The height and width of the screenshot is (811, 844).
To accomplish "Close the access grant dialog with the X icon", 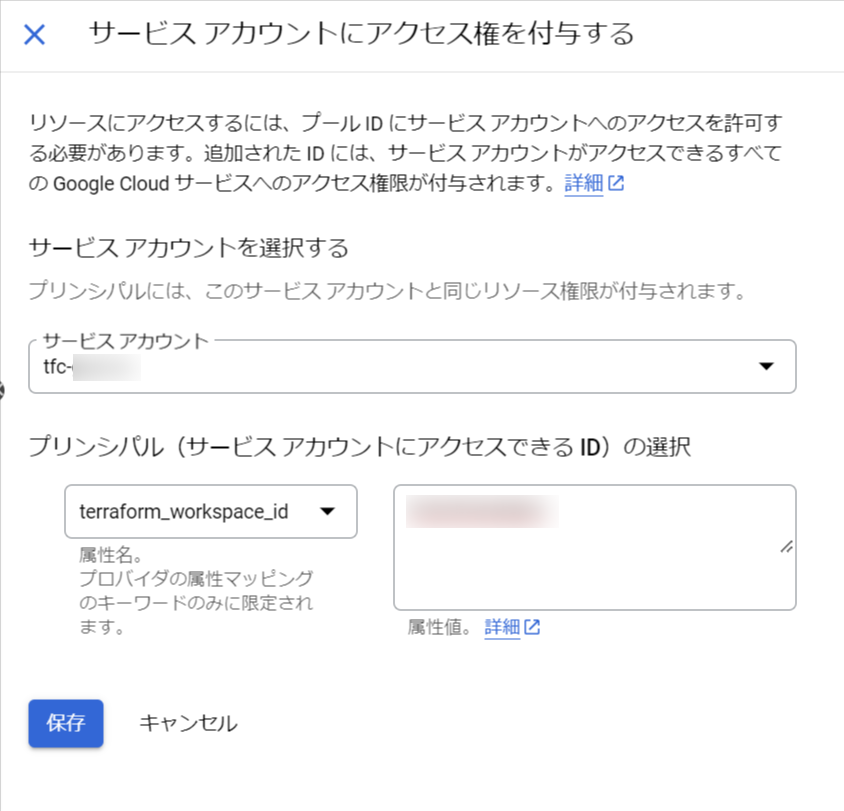I will [33, 33].
